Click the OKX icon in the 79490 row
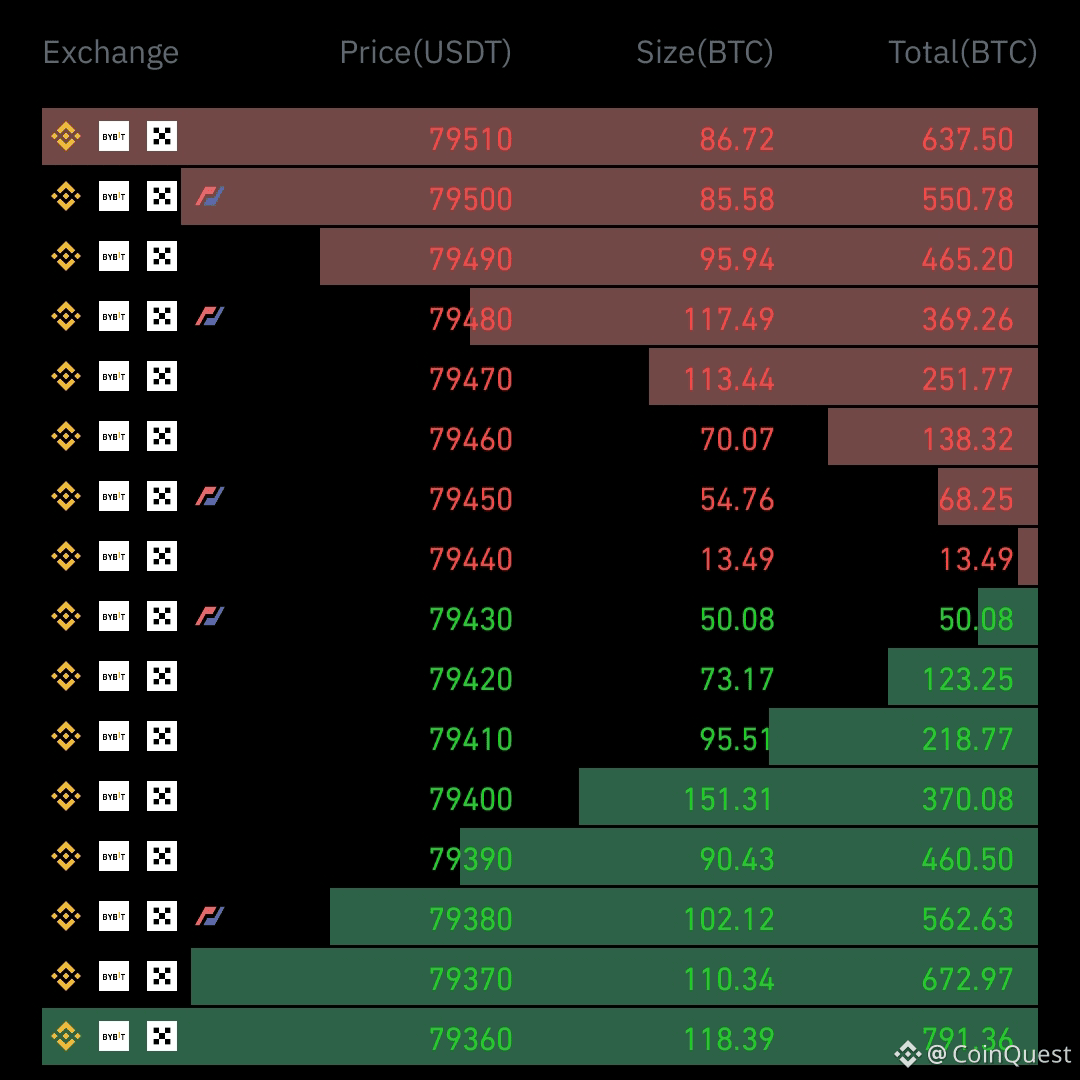This screenshot has height=1080, width=1080. point(162,256)
